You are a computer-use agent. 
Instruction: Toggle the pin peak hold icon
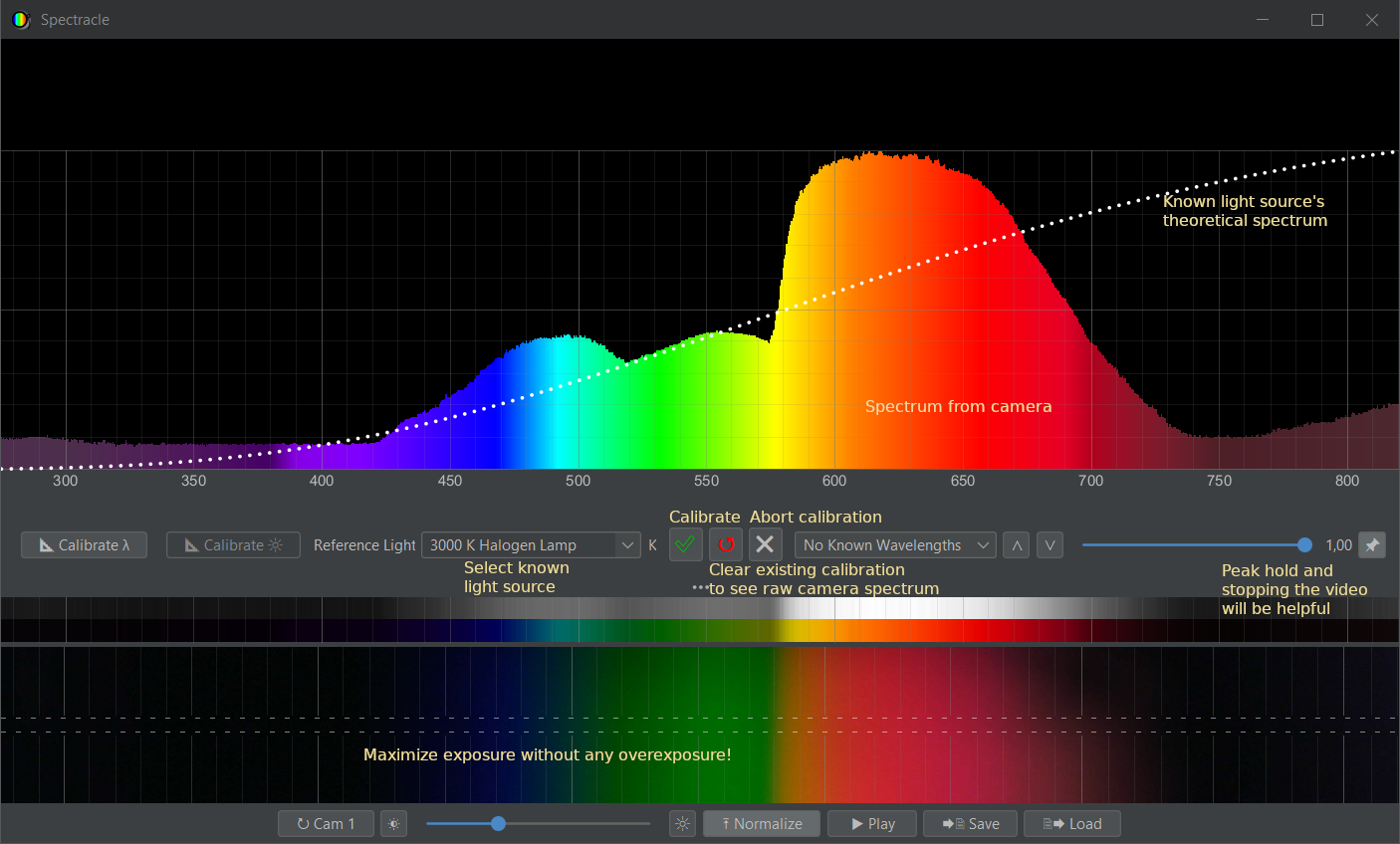coord(1372,545)
